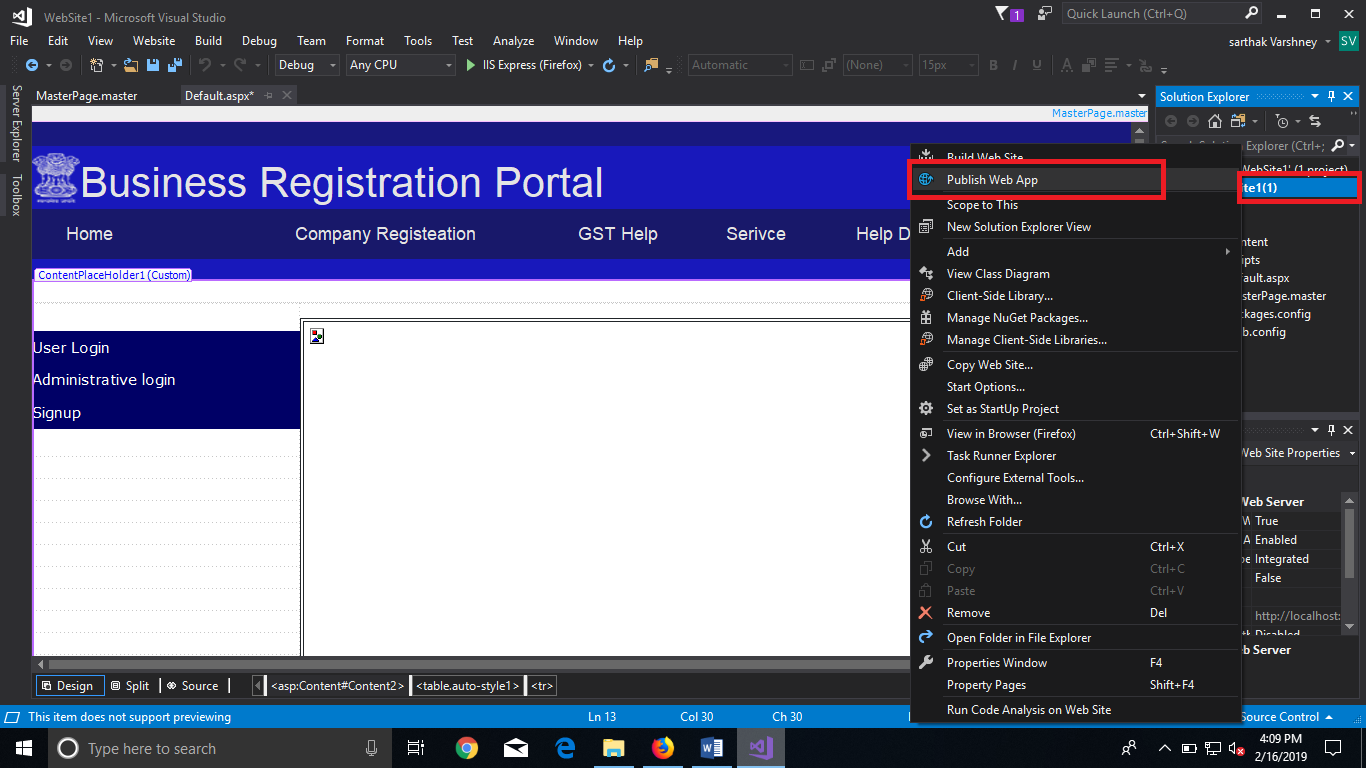Image resolution: width=1366 pixels, height=768 pixels.
Task: Click the GST Help navigation link
Action: coord(618,234)
